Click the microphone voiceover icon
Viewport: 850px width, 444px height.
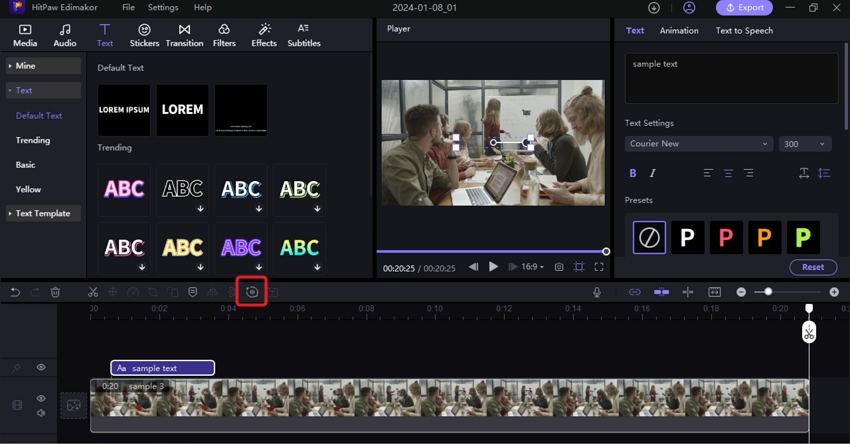pyautogui.click(x=597, y=292)
